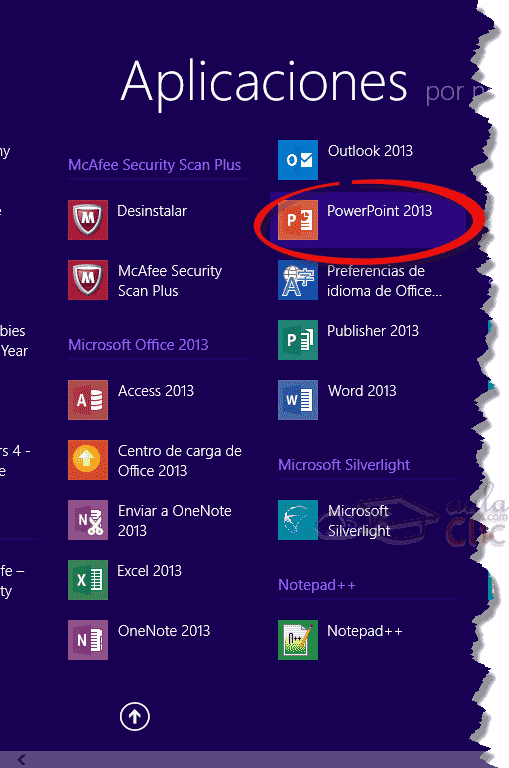Click the Publisher 2013 green icon
This screenshot has width=509, height=768.
pos(298,340)
